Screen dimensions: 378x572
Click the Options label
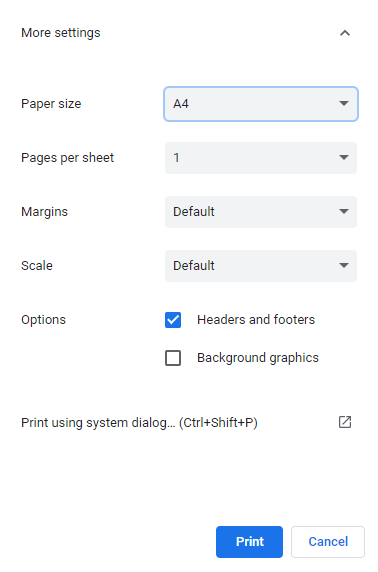(43, 320)
